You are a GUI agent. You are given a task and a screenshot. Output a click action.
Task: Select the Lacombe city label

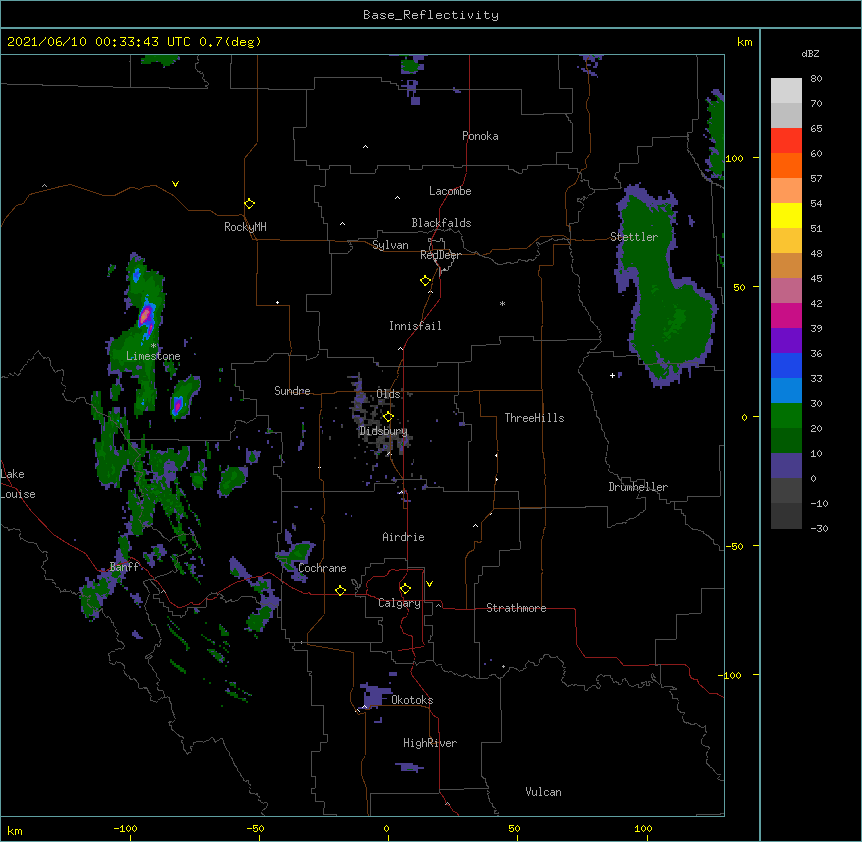[x=450, y=191]
